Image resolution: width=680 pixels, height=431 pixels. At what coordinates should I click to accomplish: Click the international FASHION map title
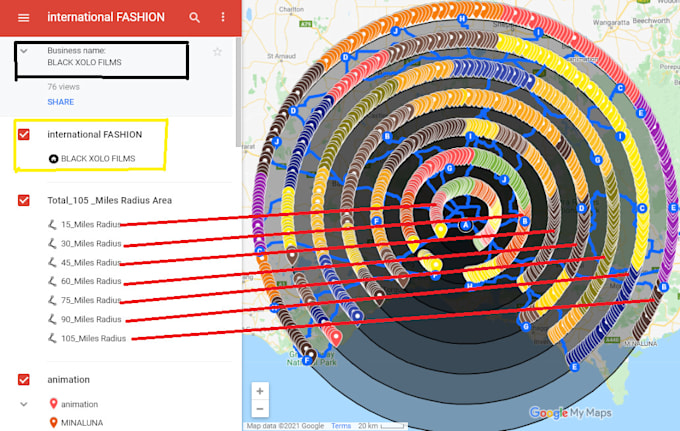[x=106, y=17]
